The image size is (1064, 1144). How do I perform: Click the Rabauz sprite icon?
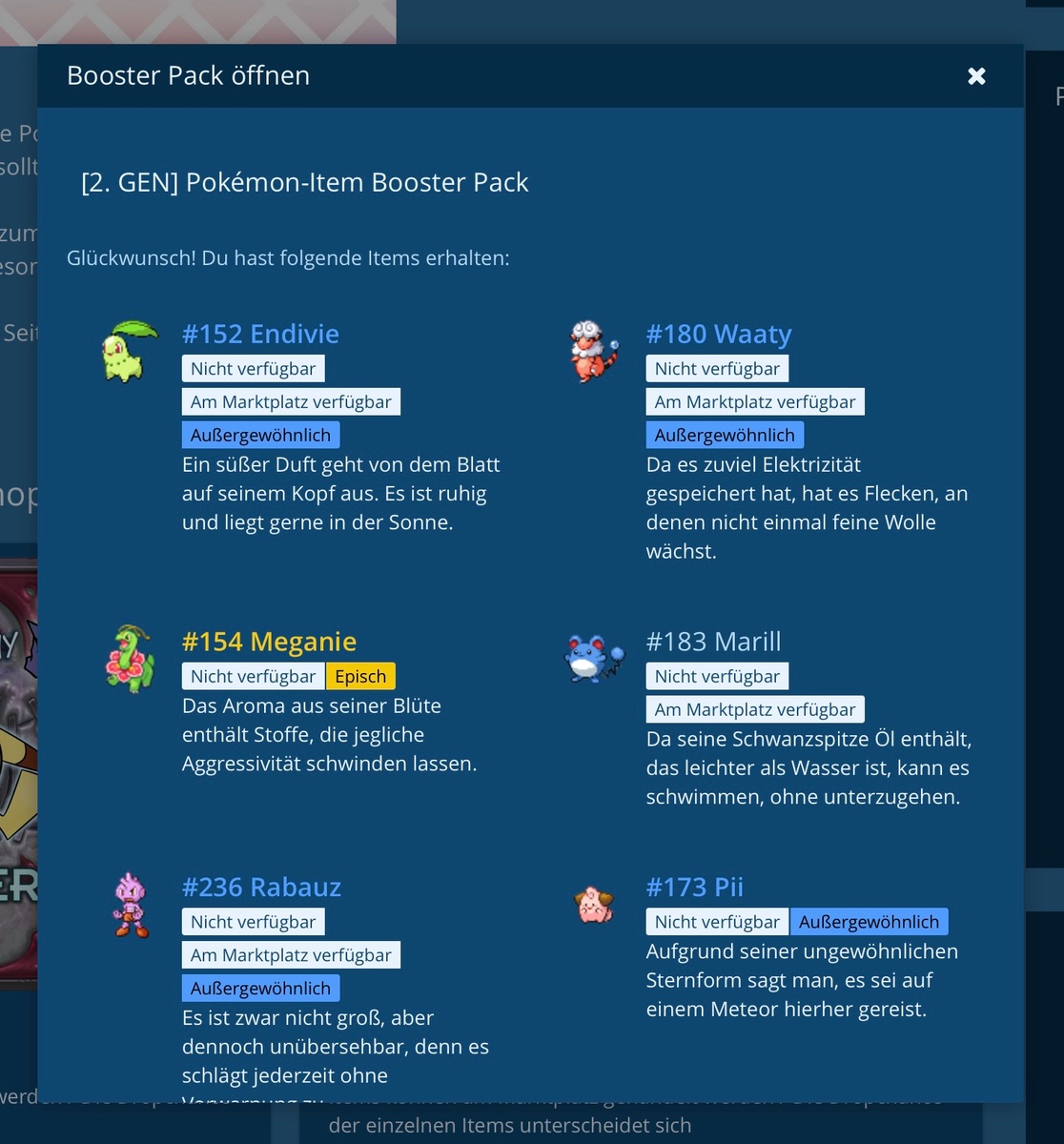pos(130,905)
